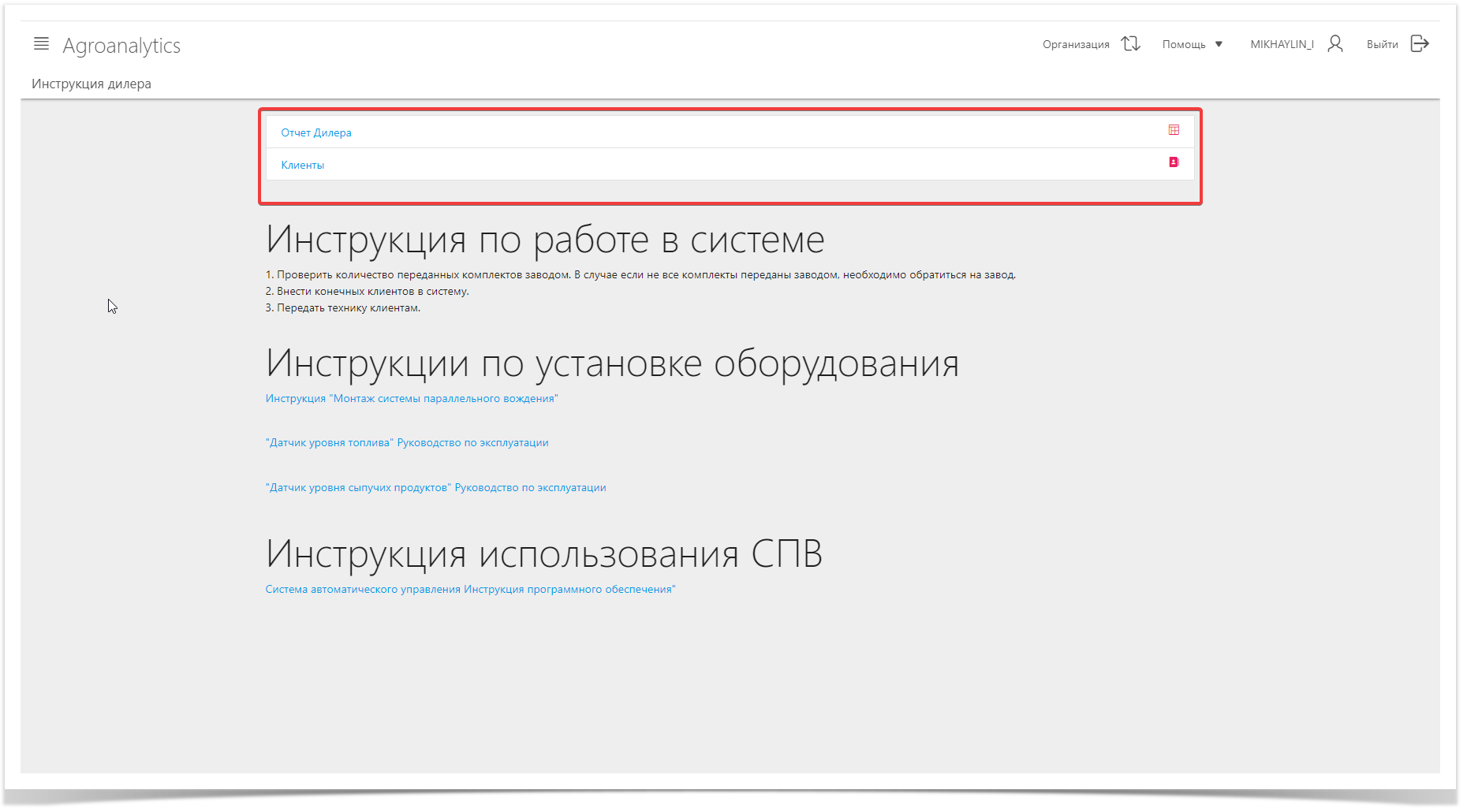Open the Помощь menu label

pos(1183,45)
